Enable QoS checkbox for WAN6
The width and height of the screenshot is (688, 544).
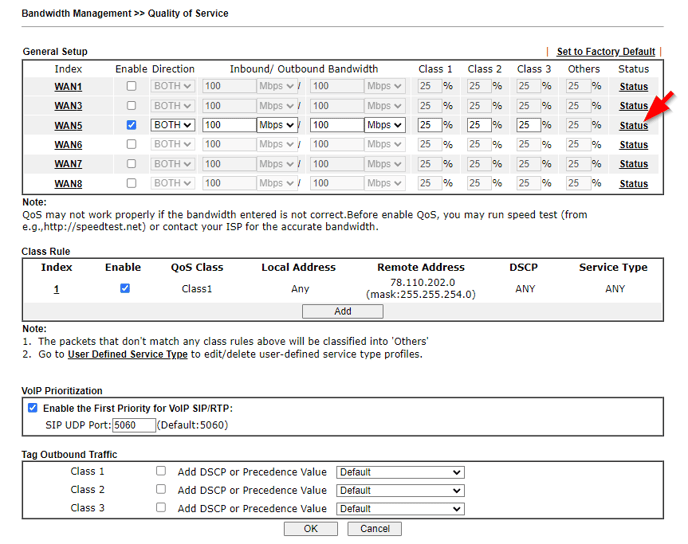coord(131,144)
